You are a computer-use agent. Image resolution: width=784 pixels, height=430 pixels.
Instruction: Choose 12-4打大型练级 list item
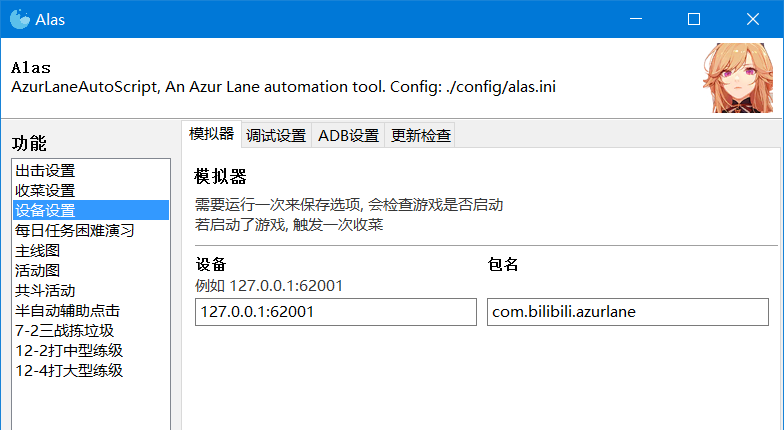click(x=69, y=371)
